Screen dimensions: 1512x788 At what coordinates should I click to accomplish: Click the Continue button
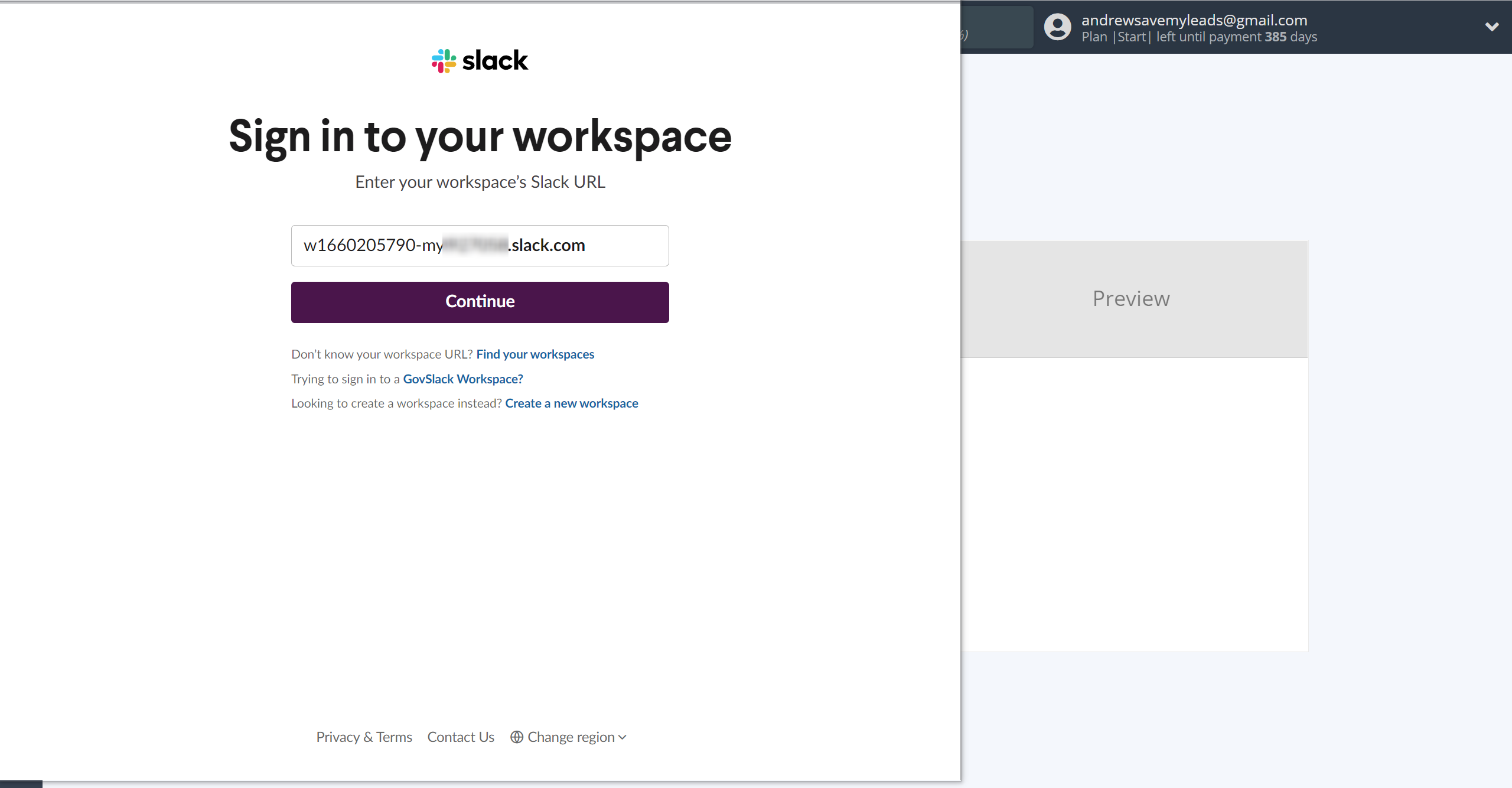[480, 302]
